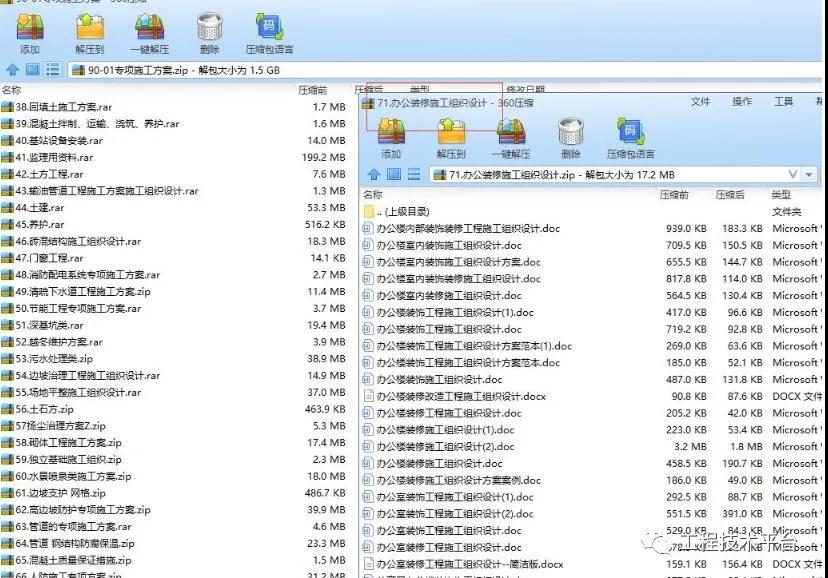This screenshot has width=828, height=578.
Task: Open archive language tool in back window
Action: [x=269, y=32]
